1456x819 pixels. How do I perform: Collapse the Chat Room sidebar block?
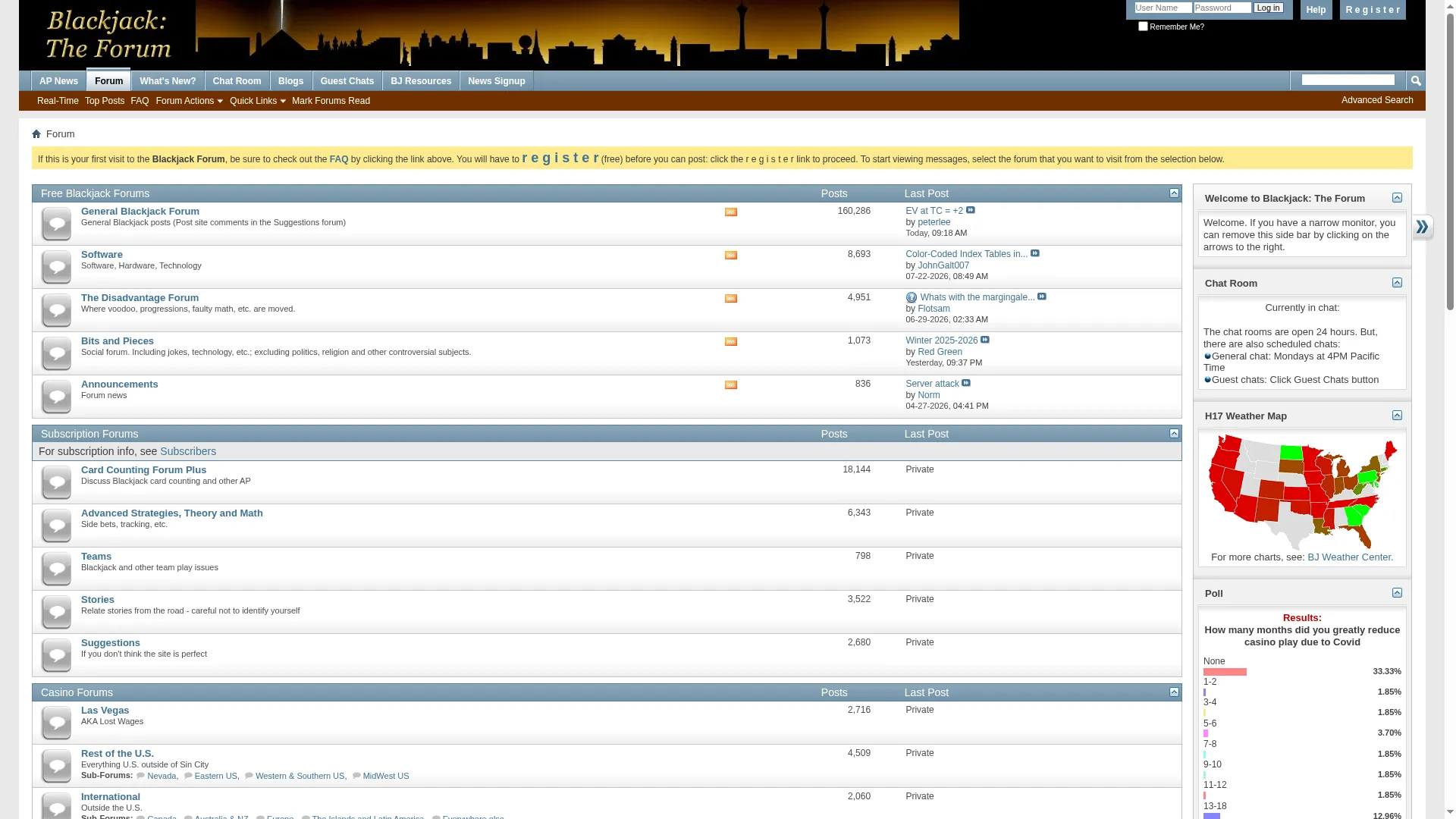coord(1397,283)
